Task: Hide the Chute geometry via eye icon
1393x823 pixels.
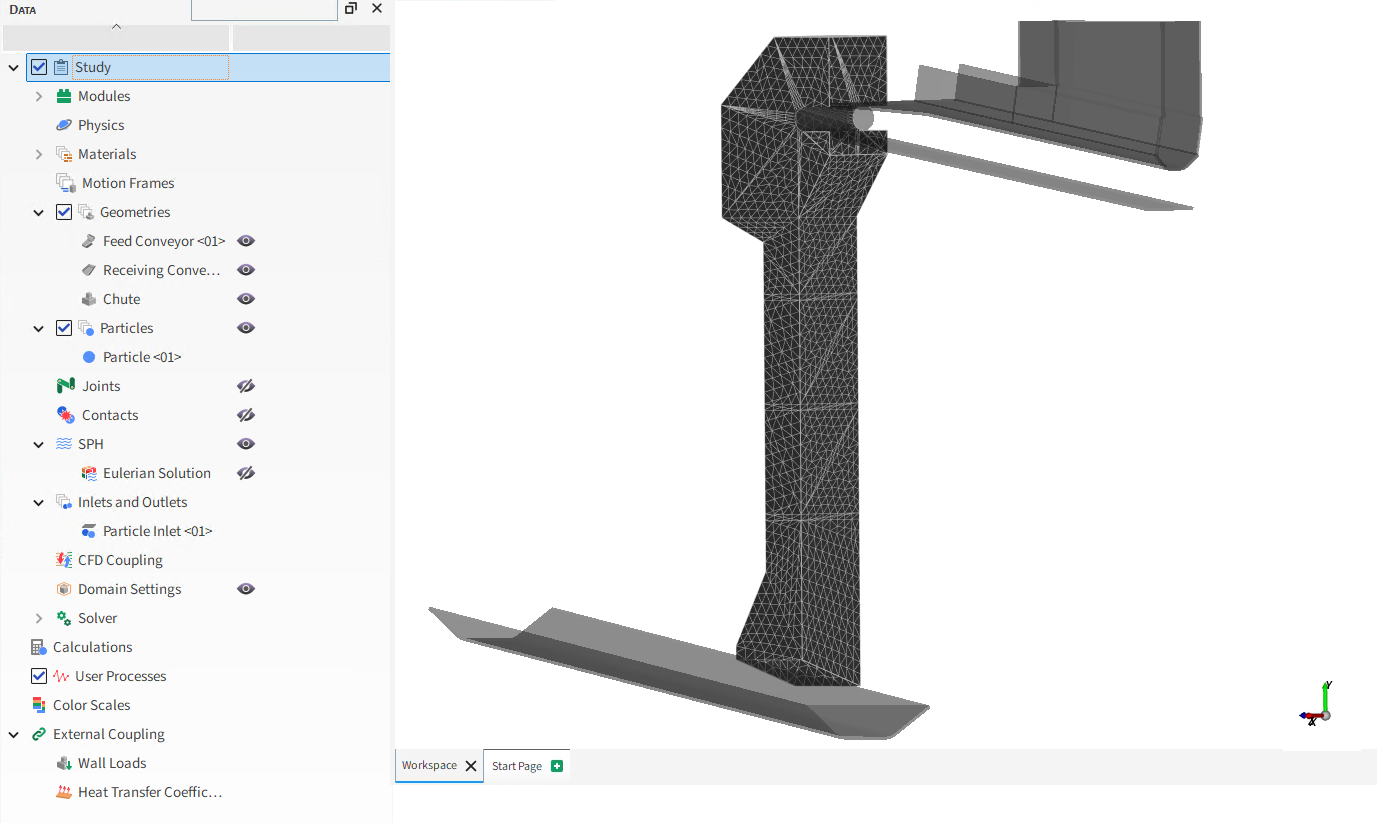Action: pos(246,299)
